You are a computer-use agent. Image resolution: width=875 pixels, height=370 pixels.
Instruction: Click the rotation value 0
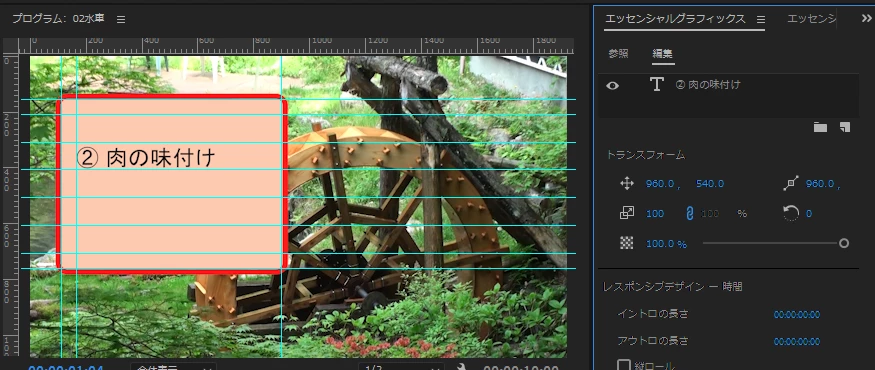point(809,214)
